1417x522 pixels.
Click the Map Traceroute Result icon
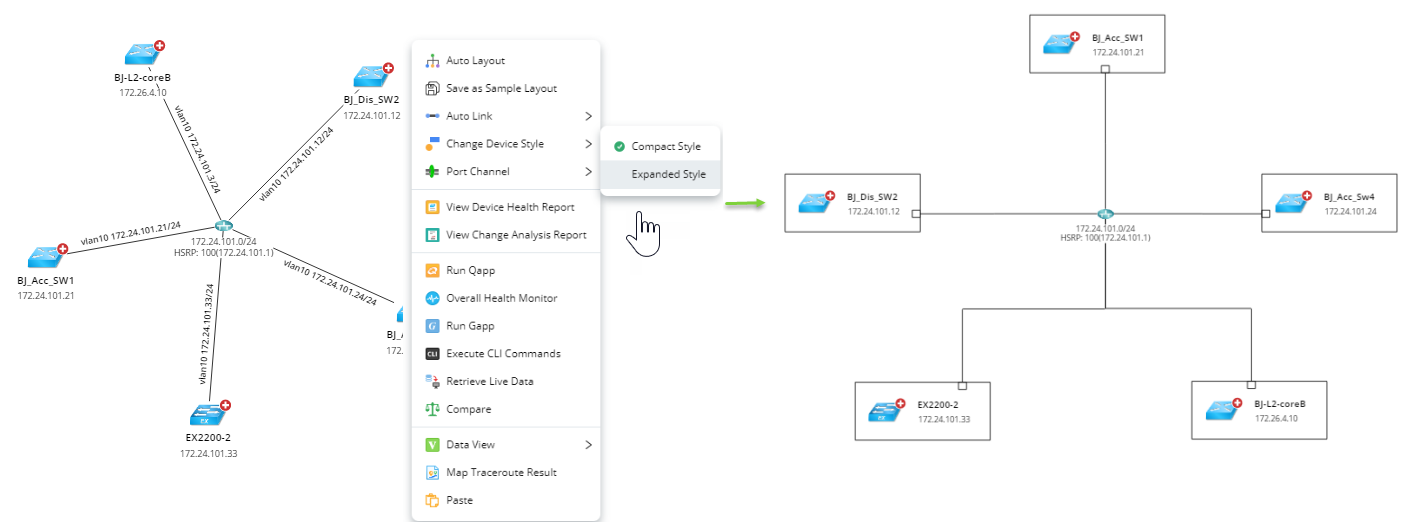click(433, 473)
